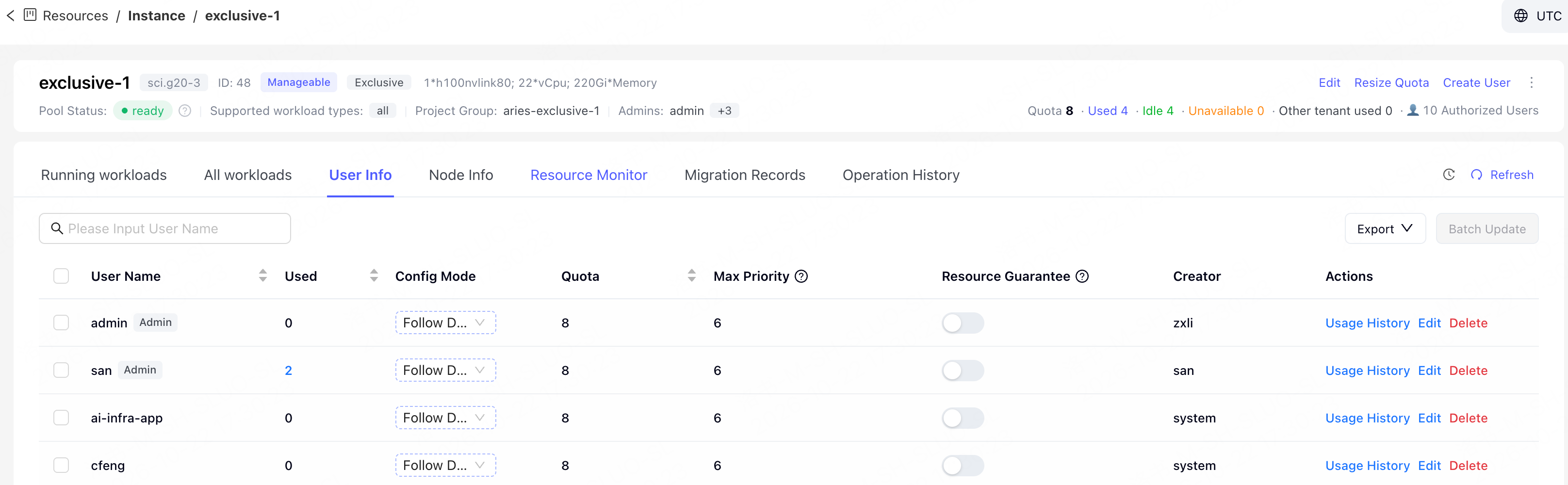Click the Manageable tag
This screenshot has width=1568, height=485.
(299, 82)
